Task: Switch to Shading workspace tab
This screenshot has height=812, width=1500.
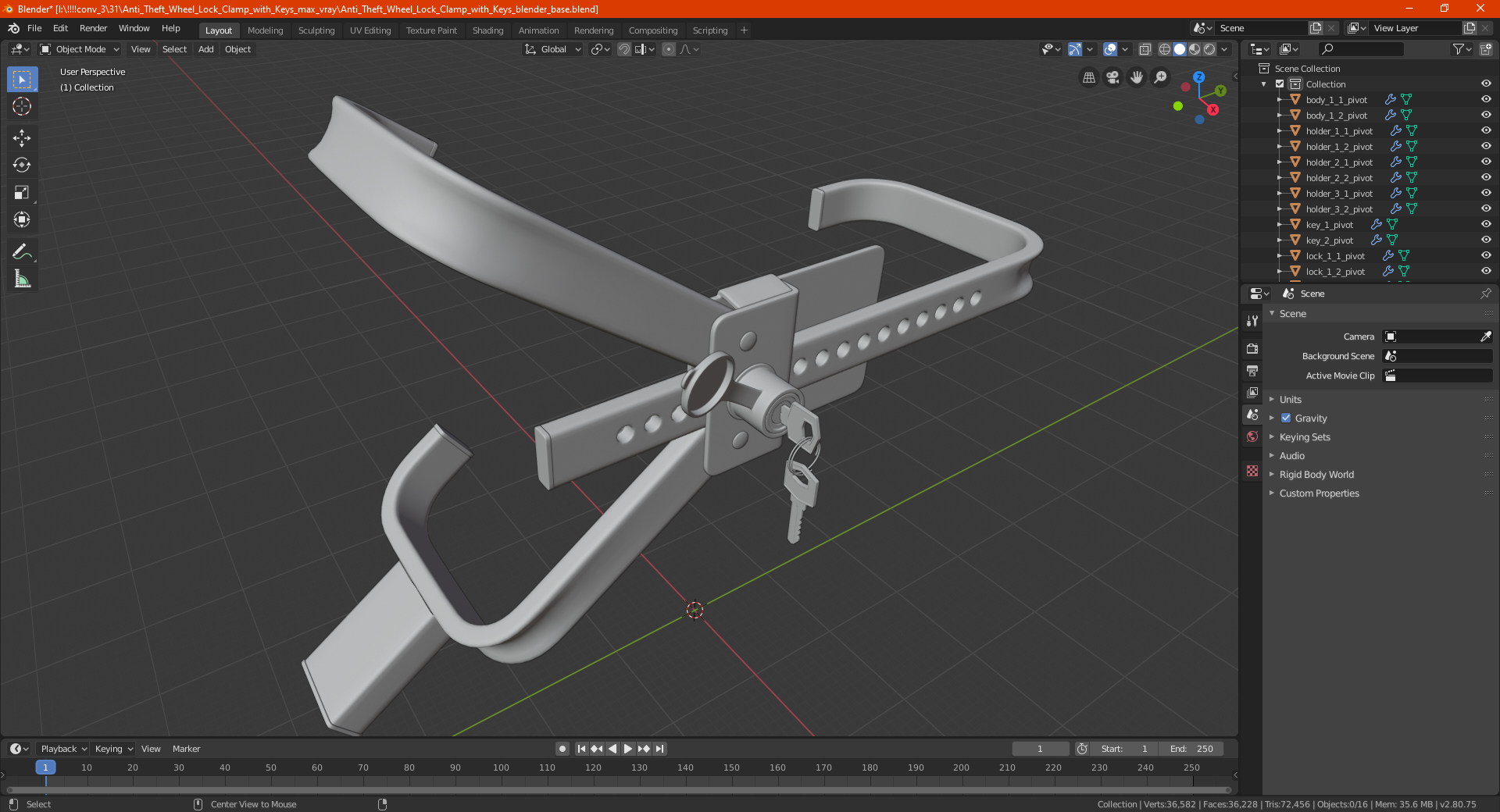Action: [487, 30]
